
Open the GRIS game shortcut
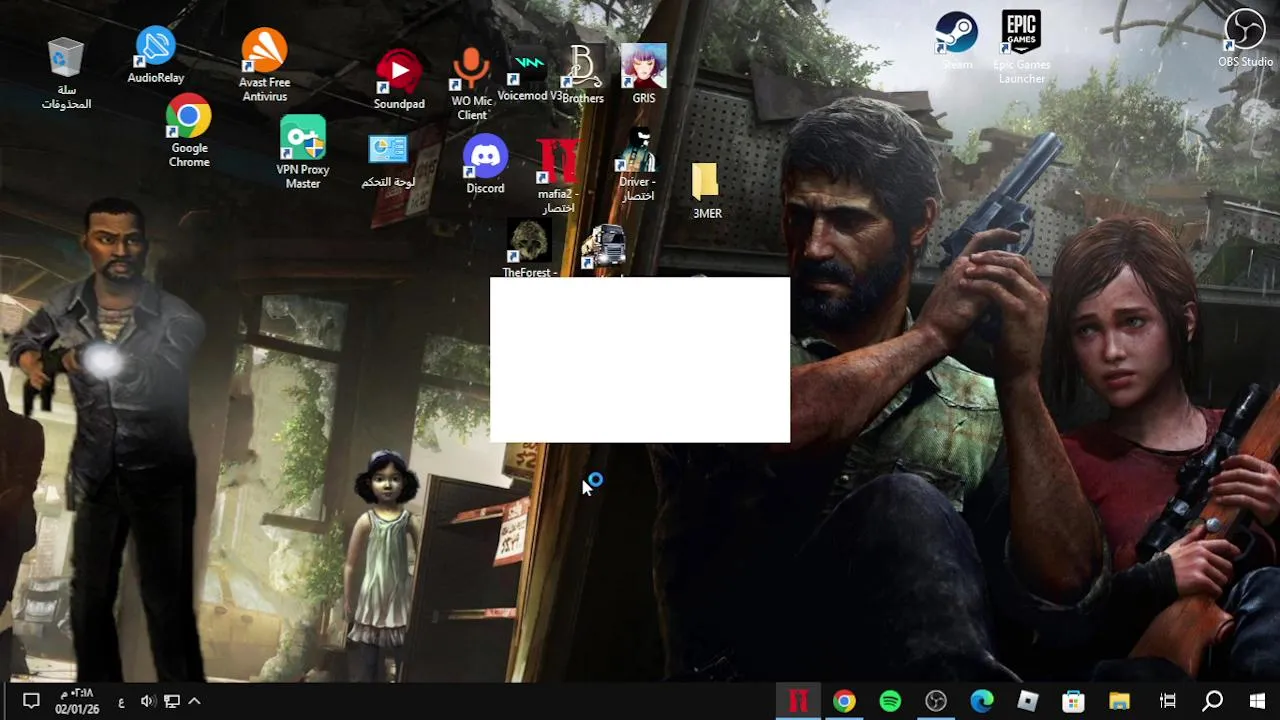pos(644,75)
